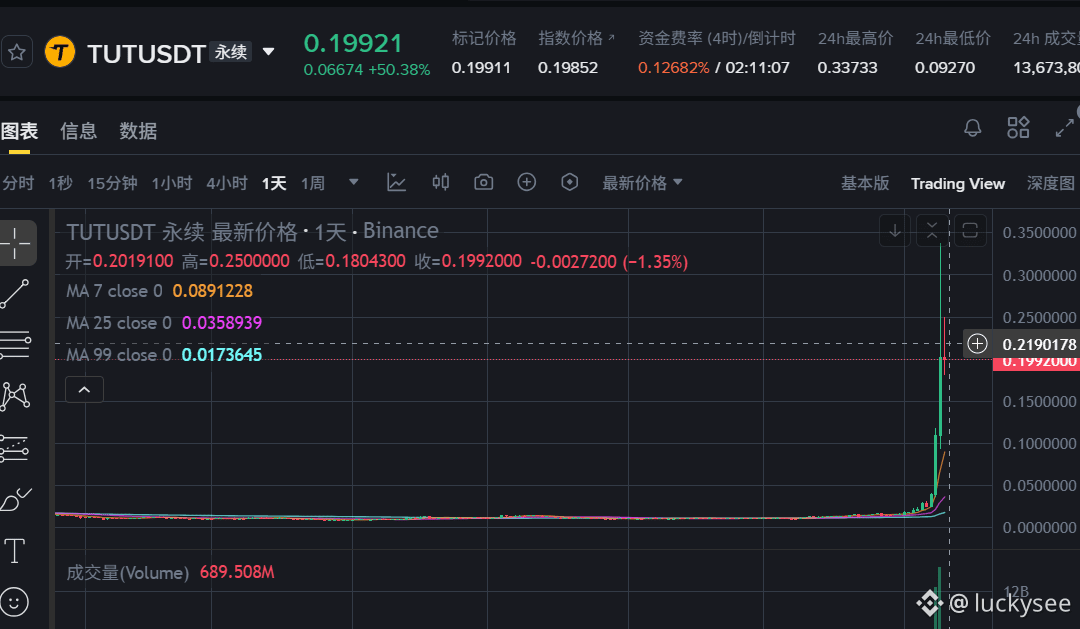Click the funding rate 0.12682% value

(673, 68)
